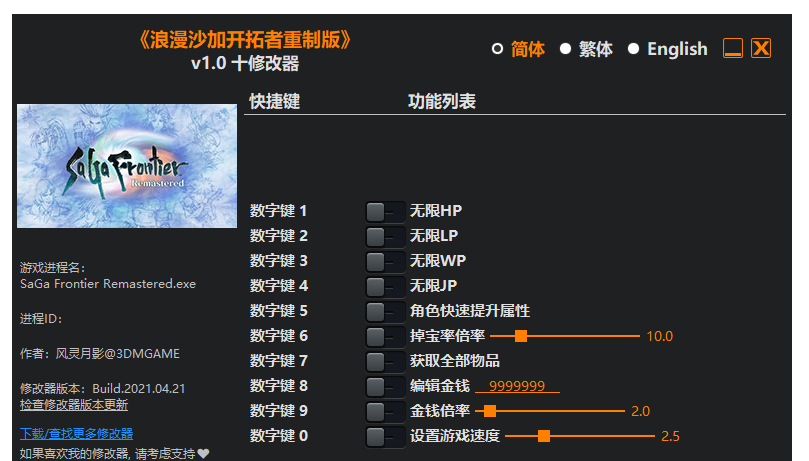Click the 数字键 8 hotkey label

click(x=279, y=386)
